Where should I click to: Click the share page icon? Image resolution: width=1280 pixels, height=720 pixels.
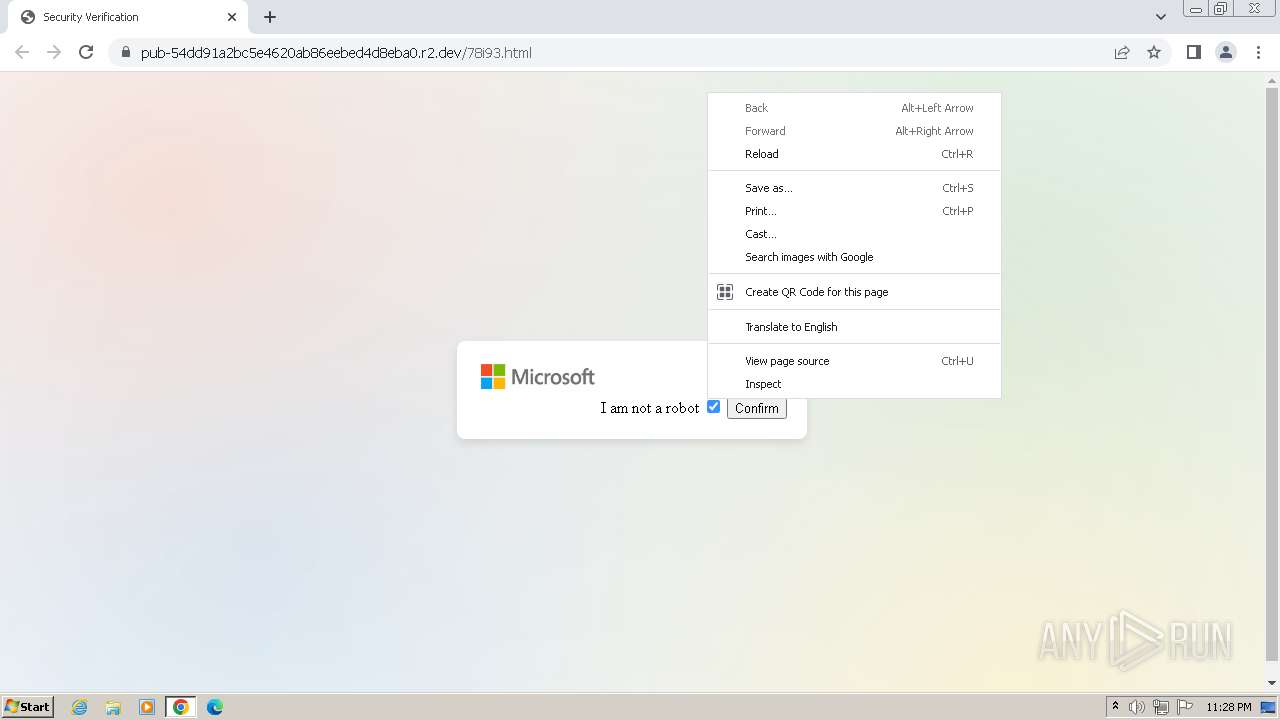tap(1122, 52)
